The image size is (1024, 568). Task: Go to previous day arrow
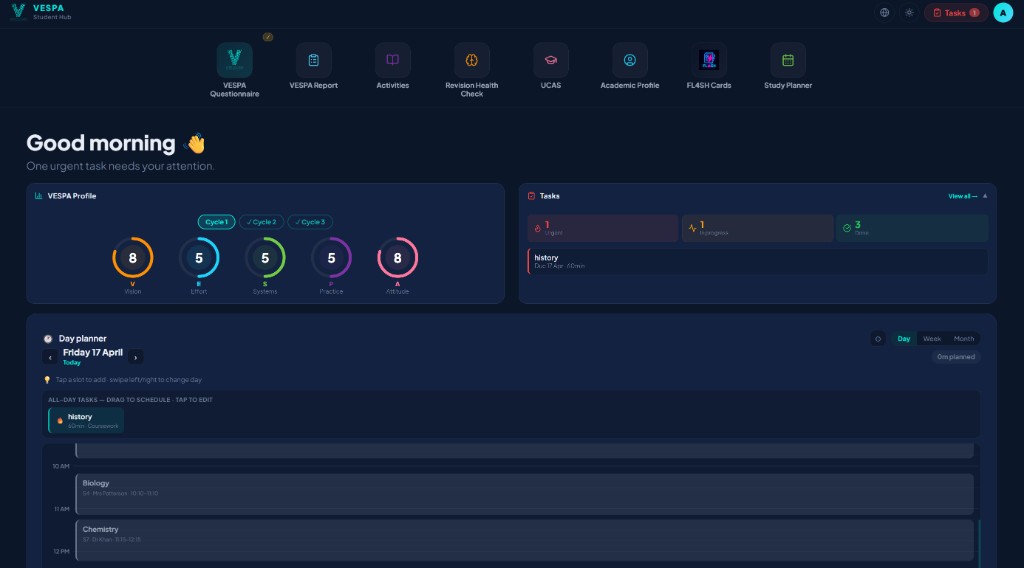click(50, 358)
